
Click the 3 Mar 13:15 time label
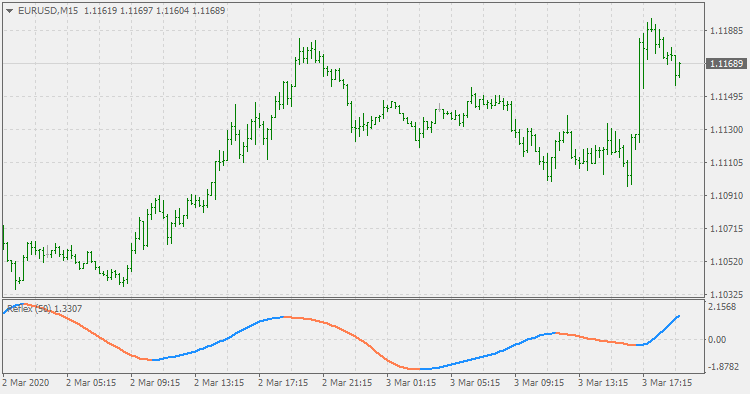tap(603, 383)
